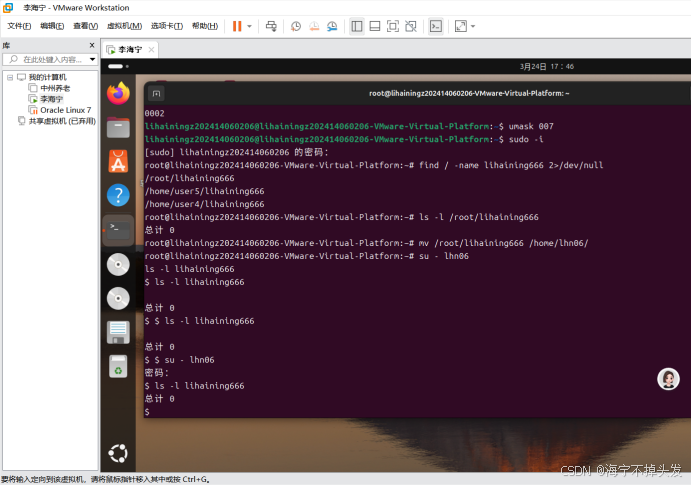Click the status bar Ctrl+G hint text
This screenshot has width=691, height=485.
[x=106, y=479]
